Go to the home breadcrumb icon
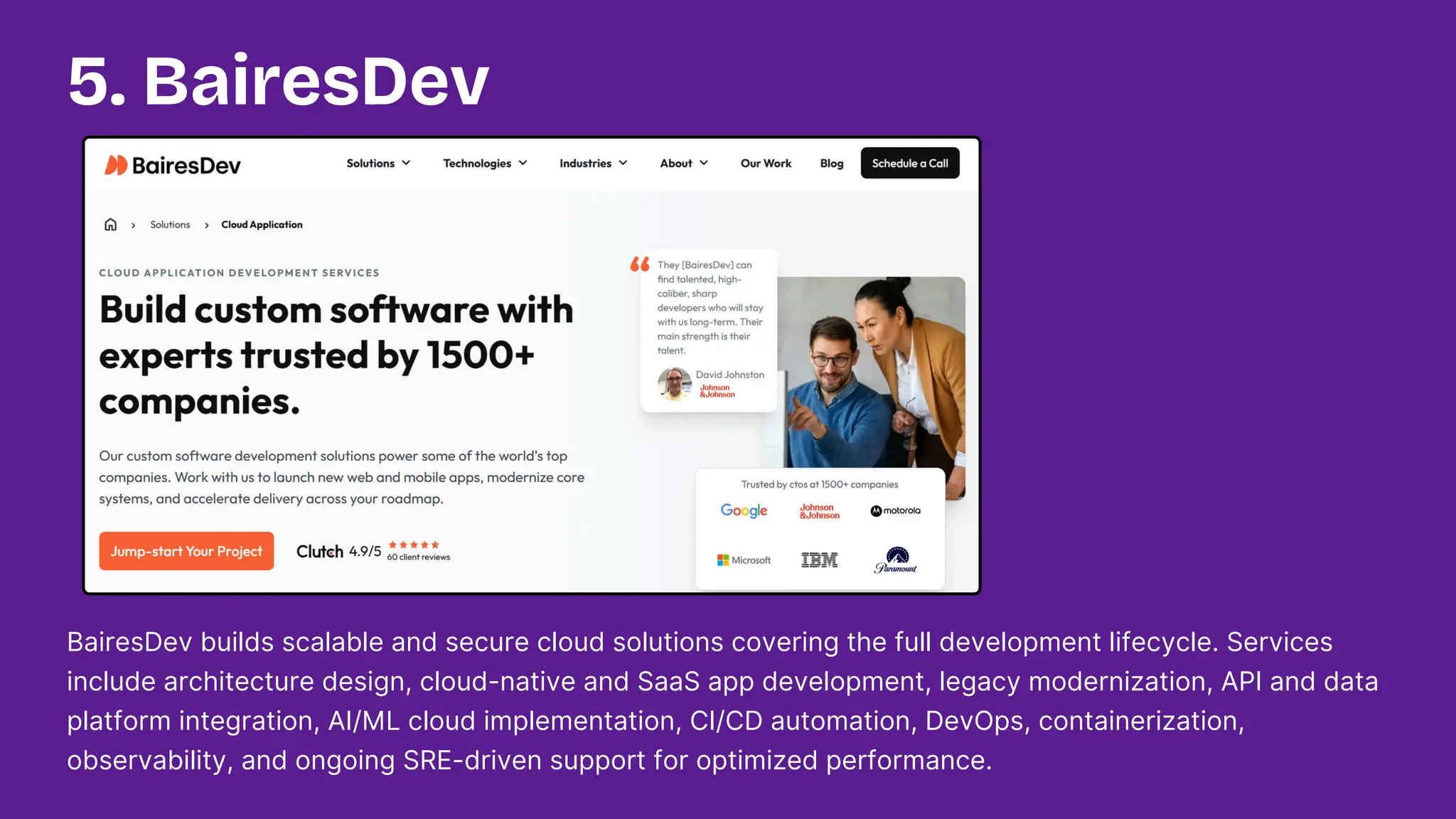Image resolution: width=1456 pixels, height=819 pixels. coord(110,225)
